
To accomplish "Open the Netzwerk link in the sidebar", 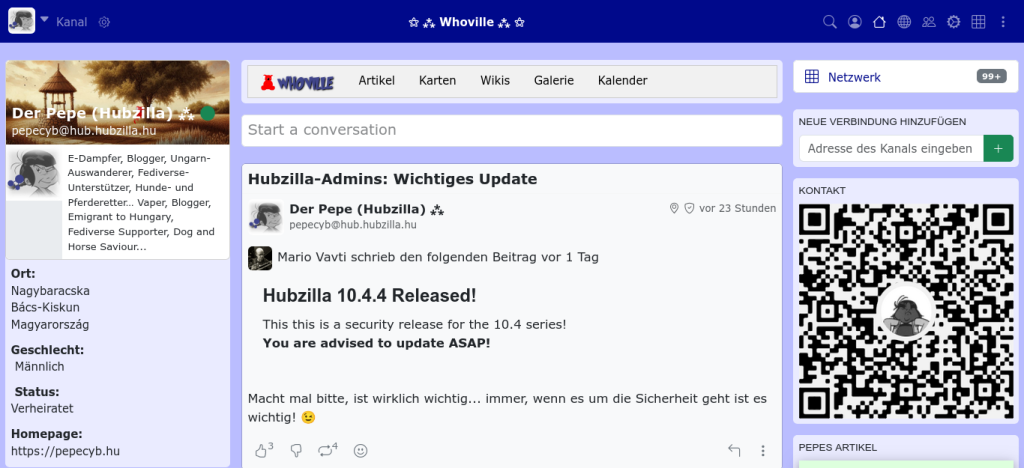I will click(x=853, y=77).
